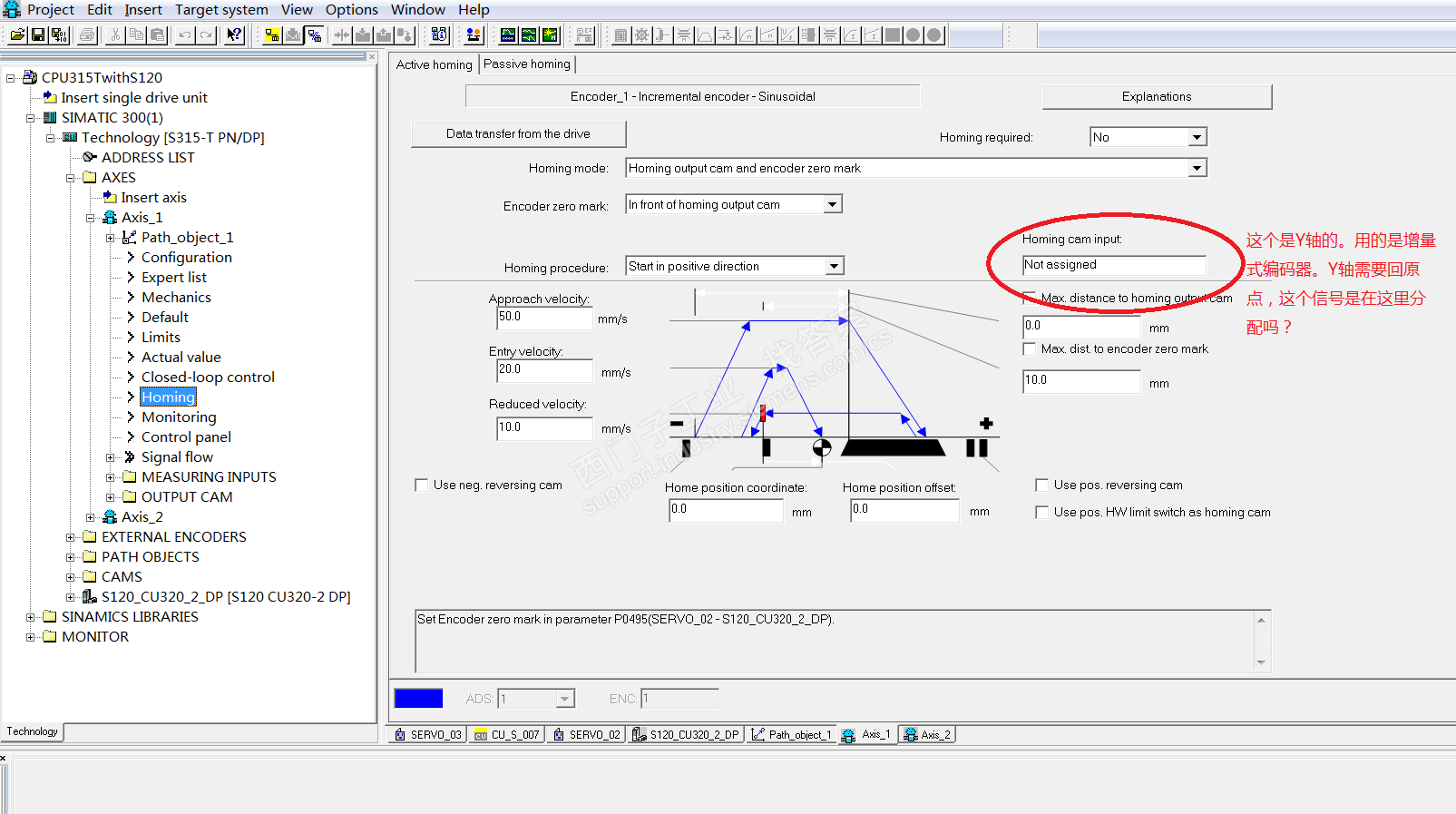1456x814 pixels.
Task: Enable Use neg. reversing cam checkbox
Action: [422, 485]
